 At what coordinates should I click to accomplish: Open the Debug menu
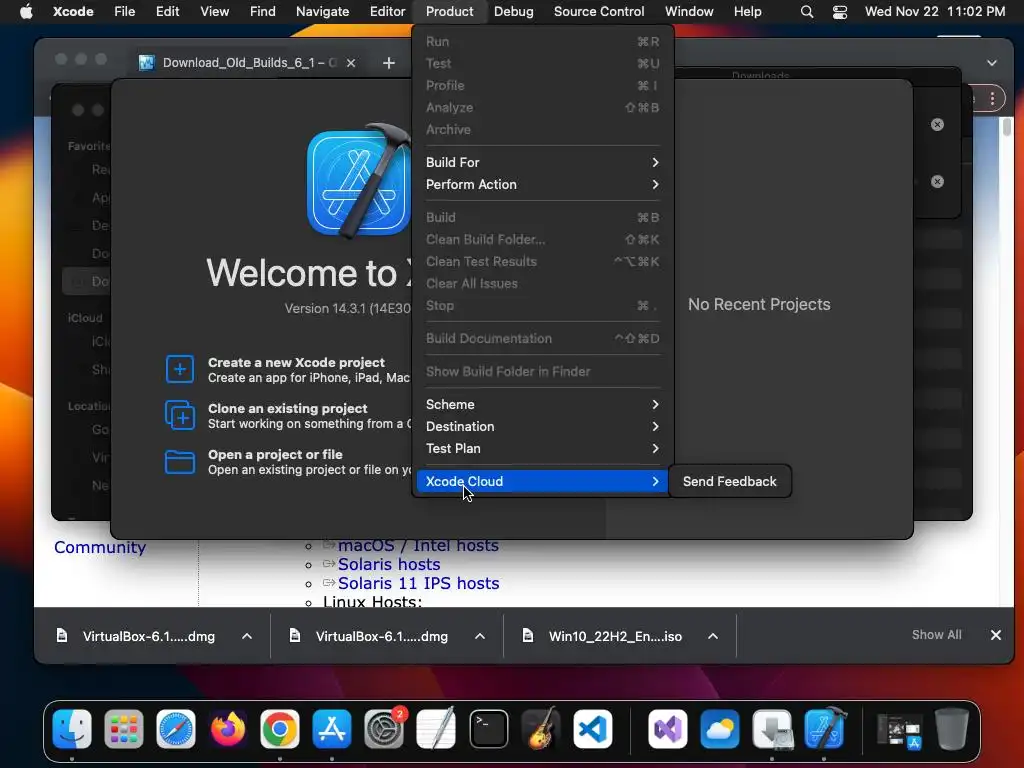point(513,11)
